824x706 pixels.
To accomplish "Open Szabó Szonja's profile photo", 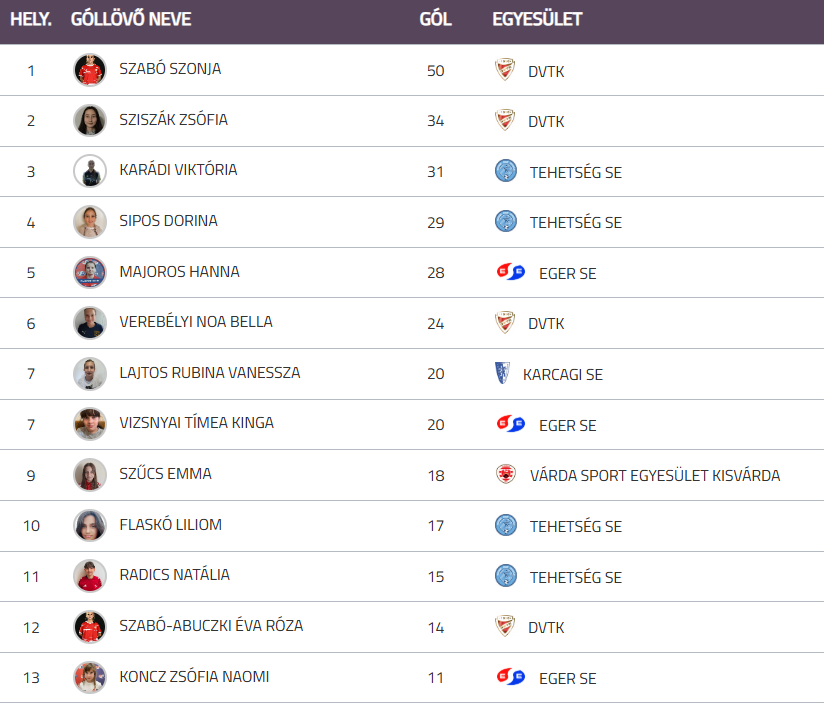I will coord(90,70).
